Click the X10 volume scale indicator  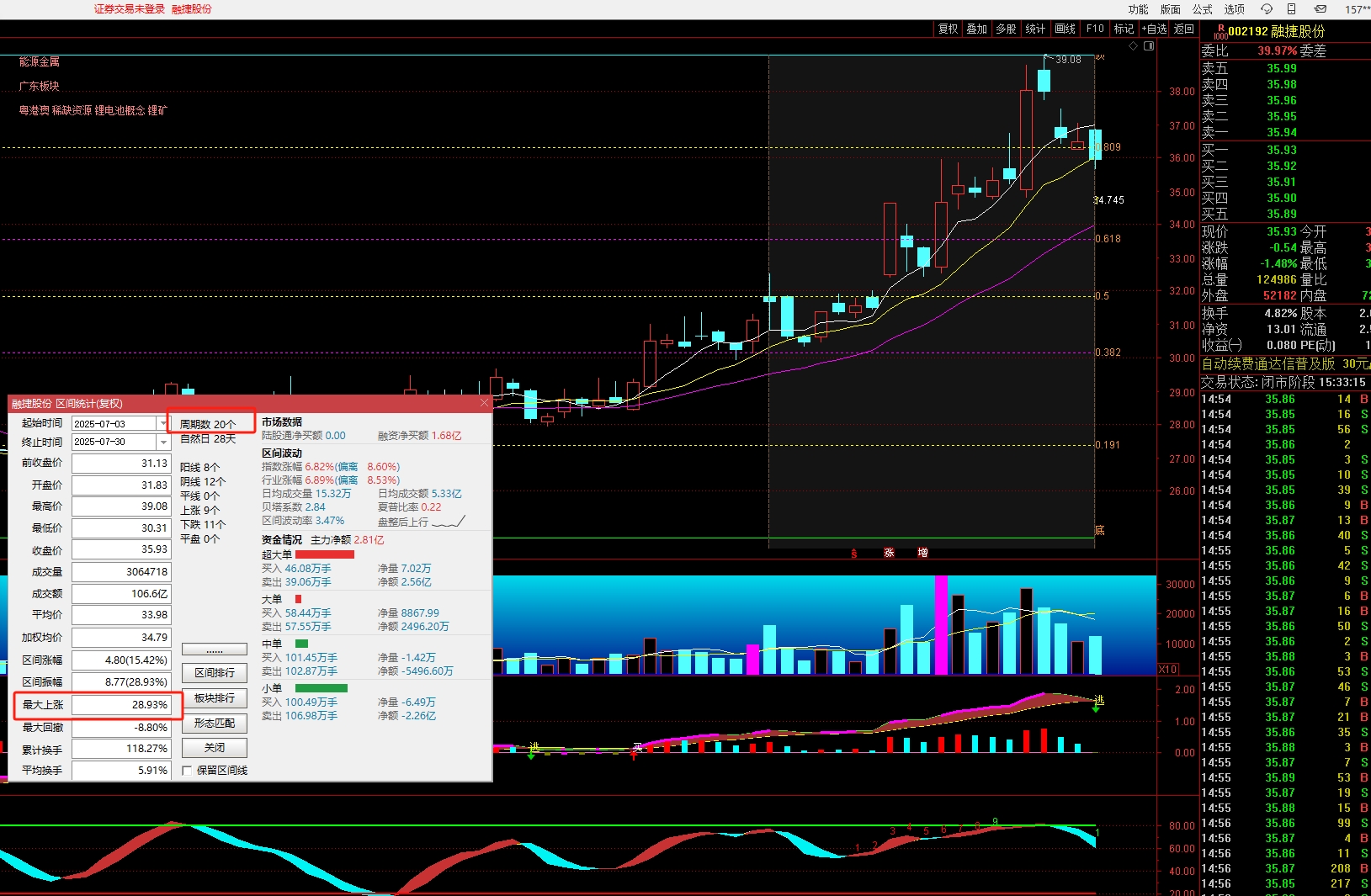tap(1167, 670)
